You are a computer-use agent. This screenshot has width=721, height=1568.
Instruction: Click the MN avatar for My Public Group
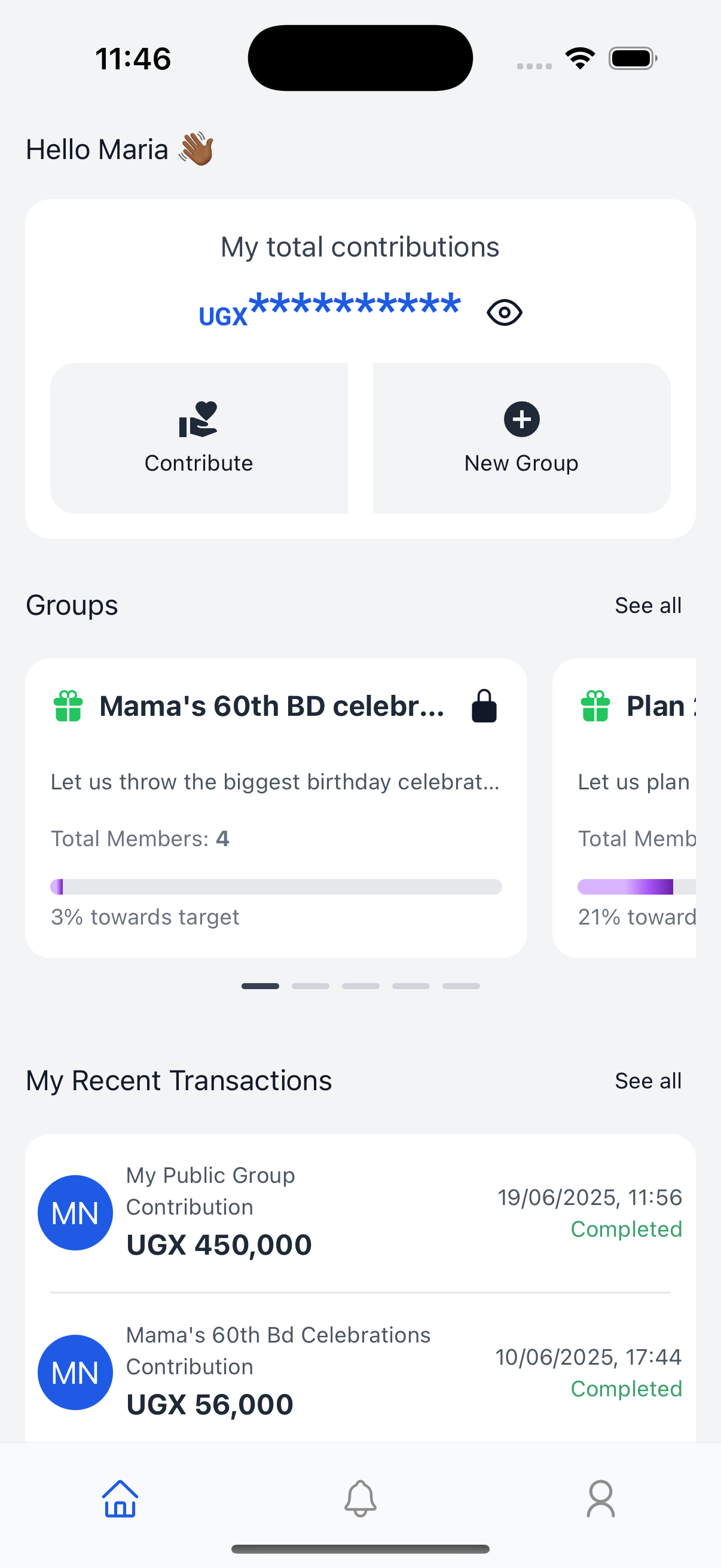click(x=75, y=1213)
